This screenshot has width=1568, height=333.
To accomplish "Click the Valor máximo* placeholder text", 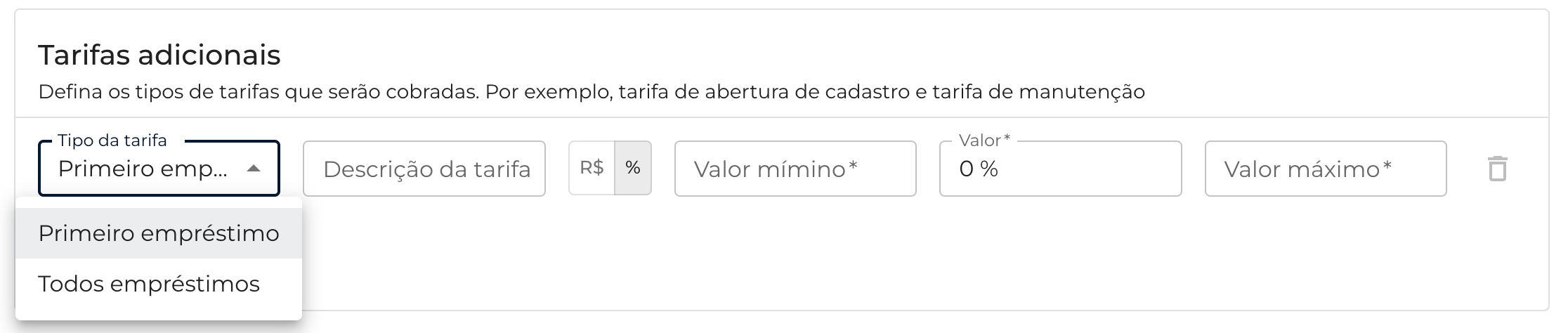I will tap(1307, 169).
